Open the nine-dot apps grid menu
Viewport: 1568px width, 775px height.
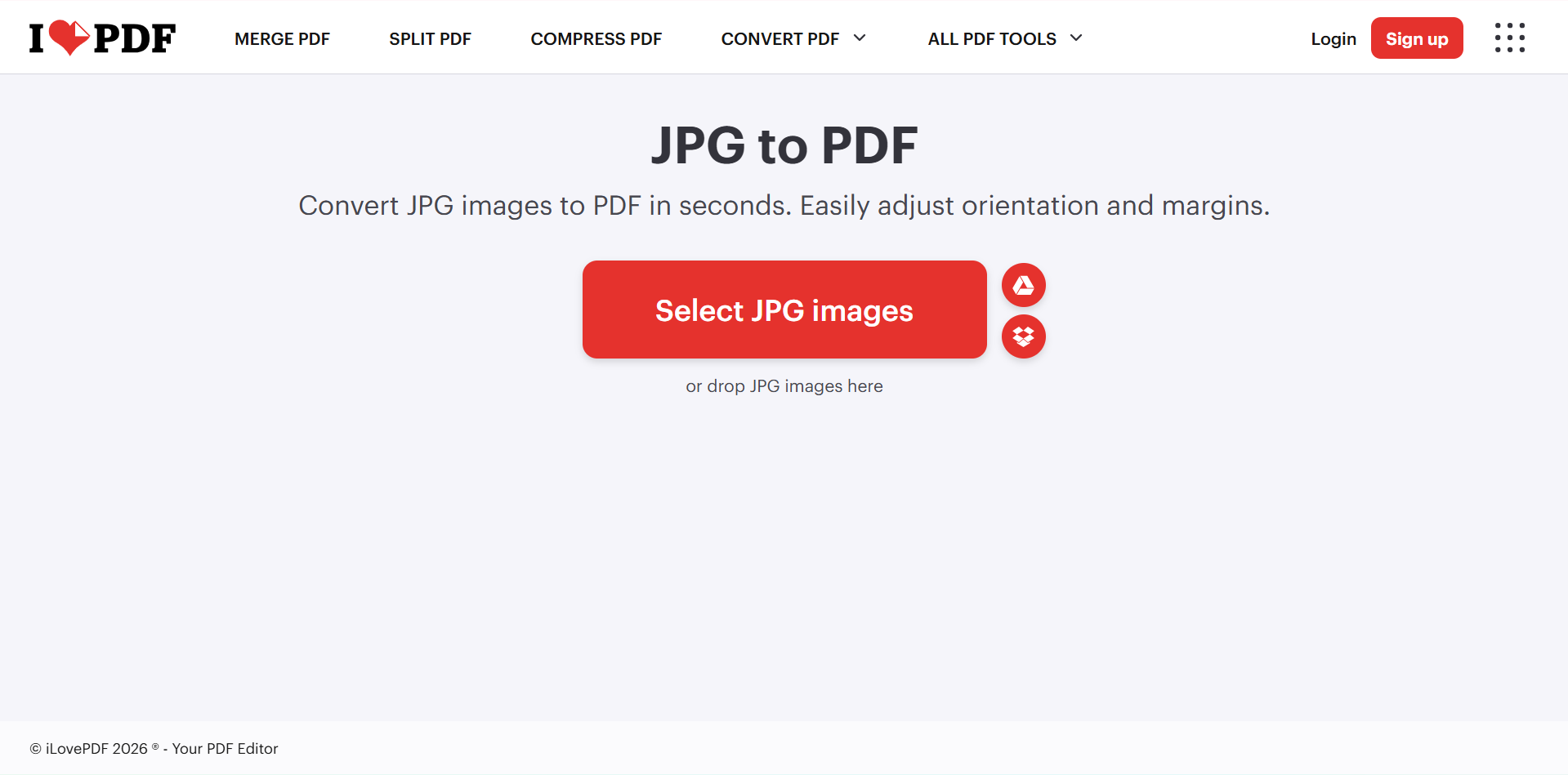(x=1509, y=38)
